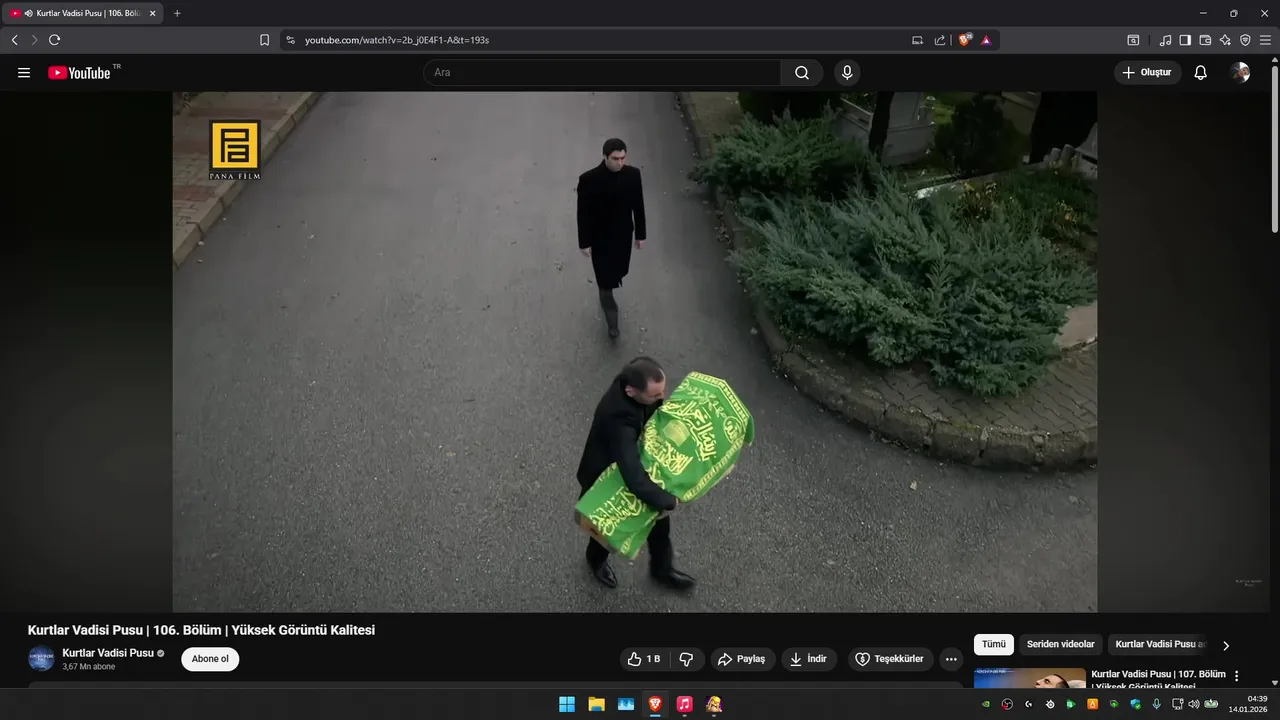Select the 'Kurtlar Vadisi Pusu' filter chip
The height and width of the screenshot is (720, 1280).
click(1159, 645)
